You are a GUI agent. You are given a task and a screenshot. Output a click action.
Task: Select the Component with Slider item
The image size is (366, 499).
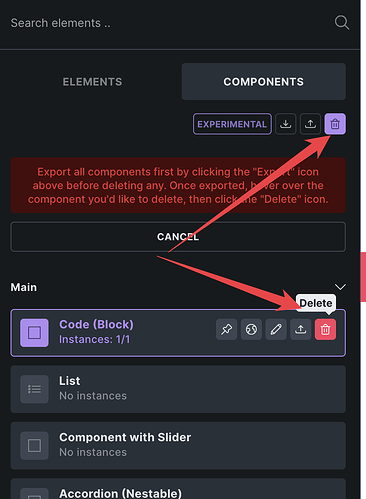(x=178, y=446)
